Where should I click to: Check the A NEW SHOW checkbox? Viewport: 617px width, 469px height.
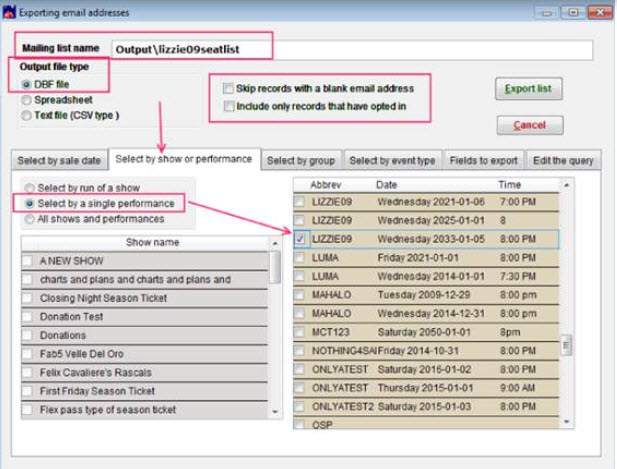coord(28,261)
